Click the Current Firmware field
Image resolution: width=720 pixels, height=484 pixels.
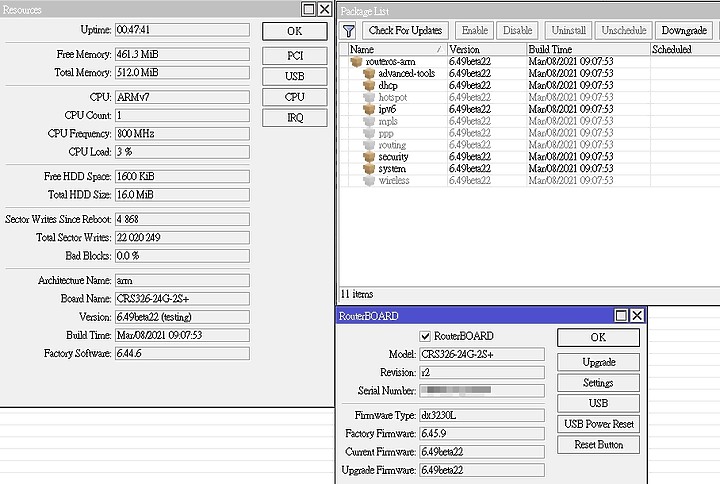[x=482, y=452]
